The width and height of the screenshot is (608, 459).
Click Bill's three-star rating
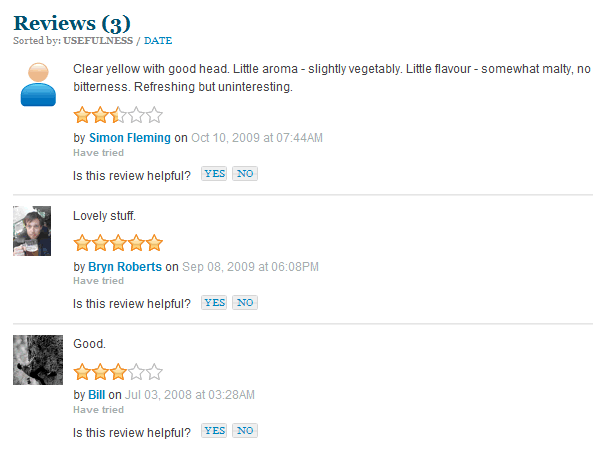coord(117,372)
